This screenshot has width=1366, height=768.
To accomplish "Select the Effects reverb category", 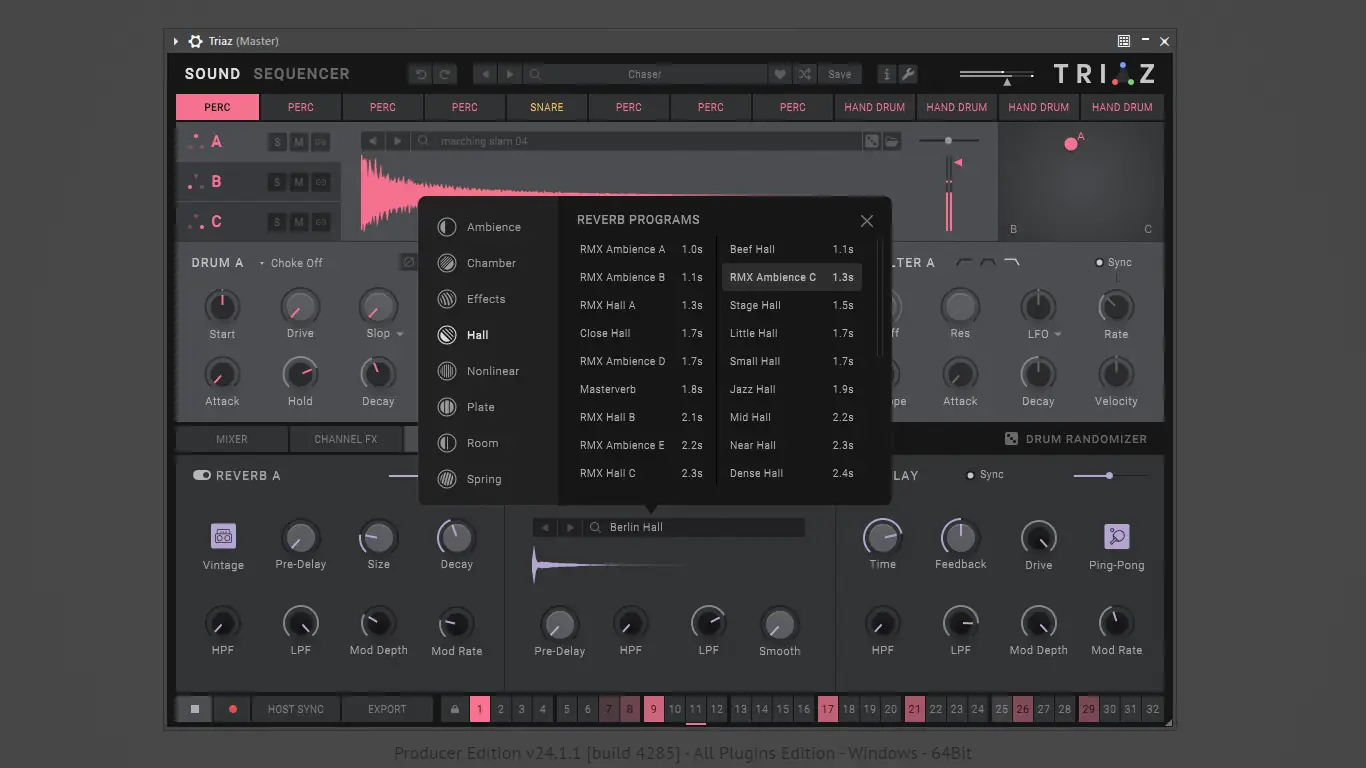I will 471,299.
